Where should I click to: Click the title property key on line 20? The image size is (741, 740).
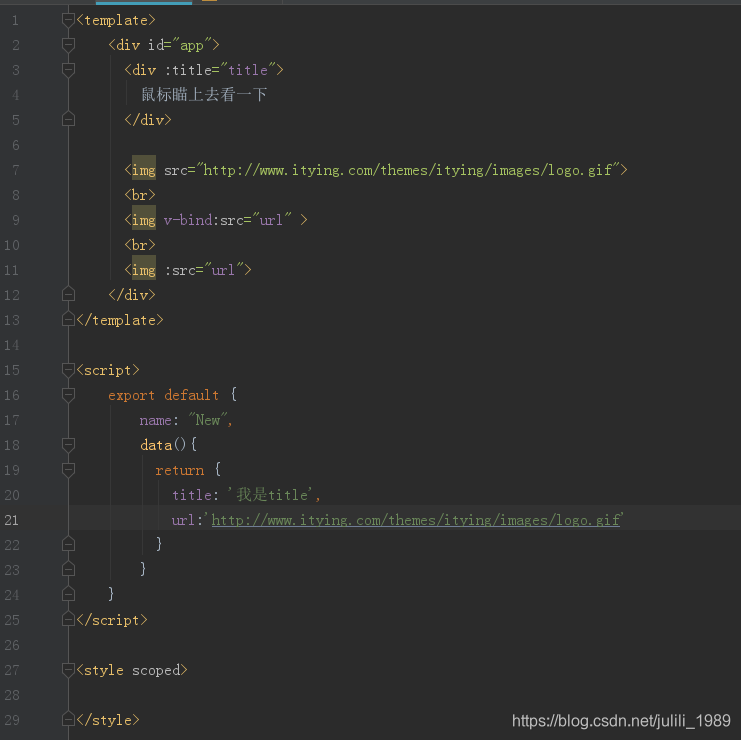click(x=191, y=495)
